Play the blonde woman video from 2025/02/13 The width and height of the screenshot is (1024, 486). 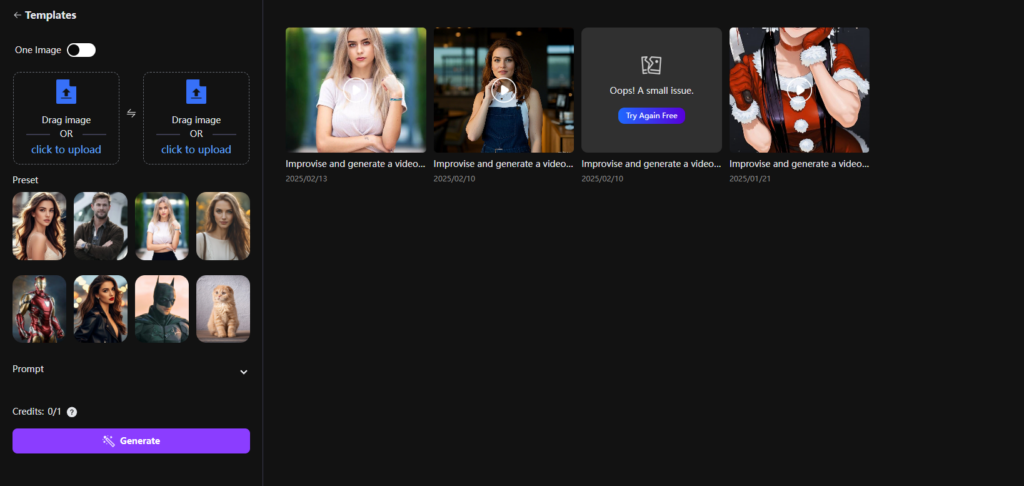[356, 90]
